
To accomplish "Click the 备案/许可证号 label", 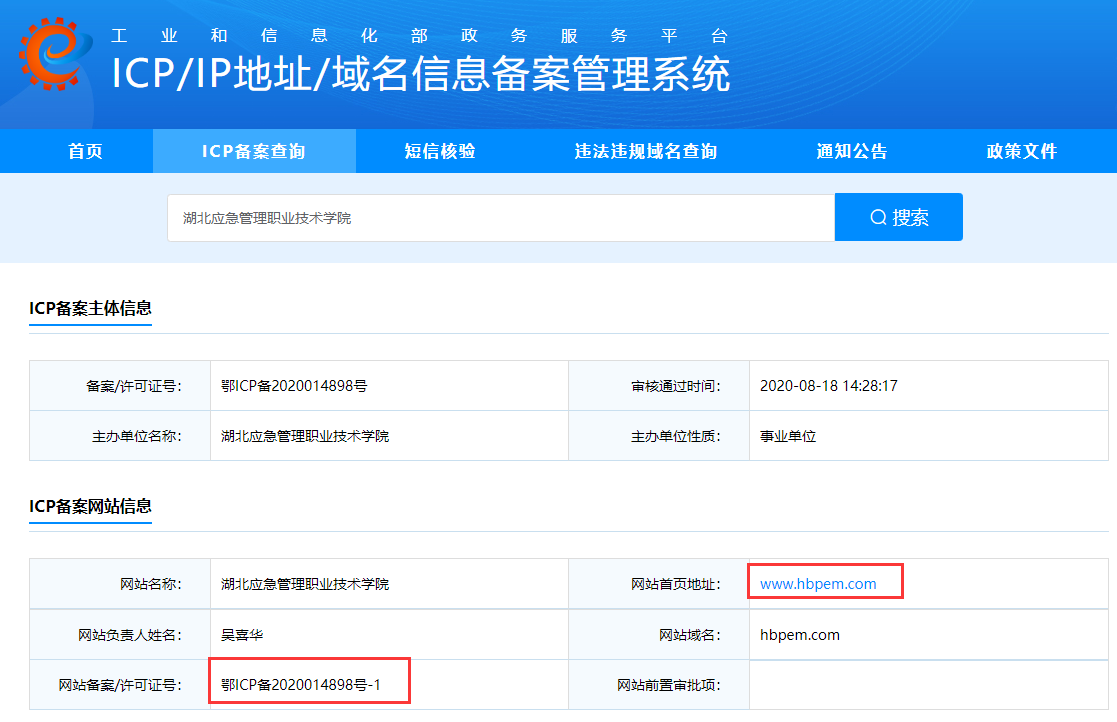I will click(x=134, y=386).
